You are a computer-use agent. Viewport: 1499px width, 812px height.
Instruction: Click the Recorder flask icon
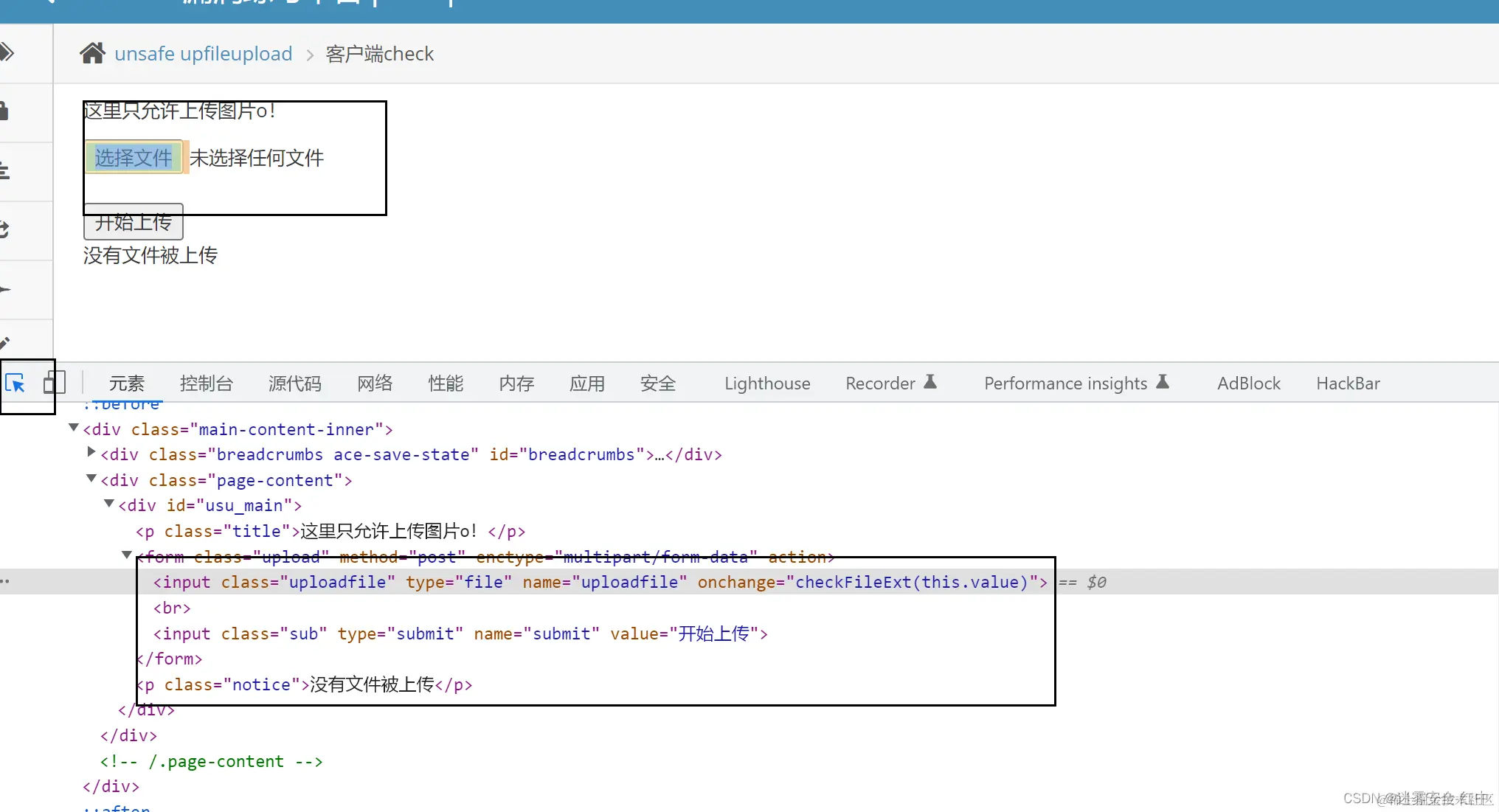pyautogui.click(x=930, y=381)
